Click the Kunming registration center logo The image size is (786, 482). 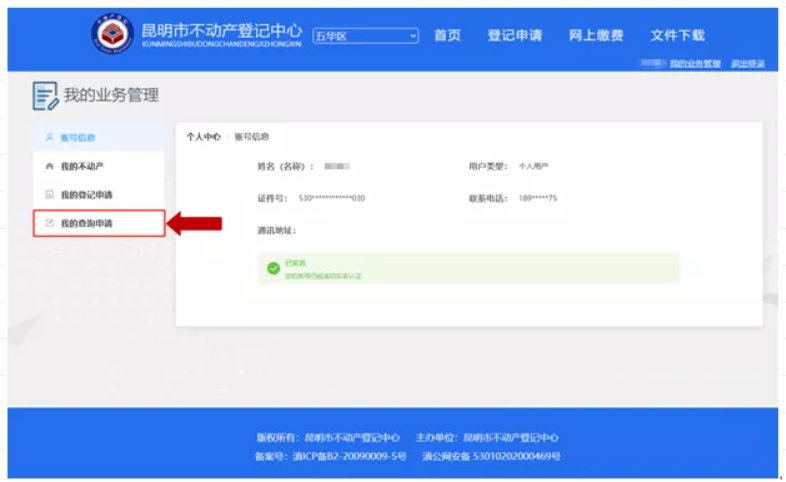[111, 36]
